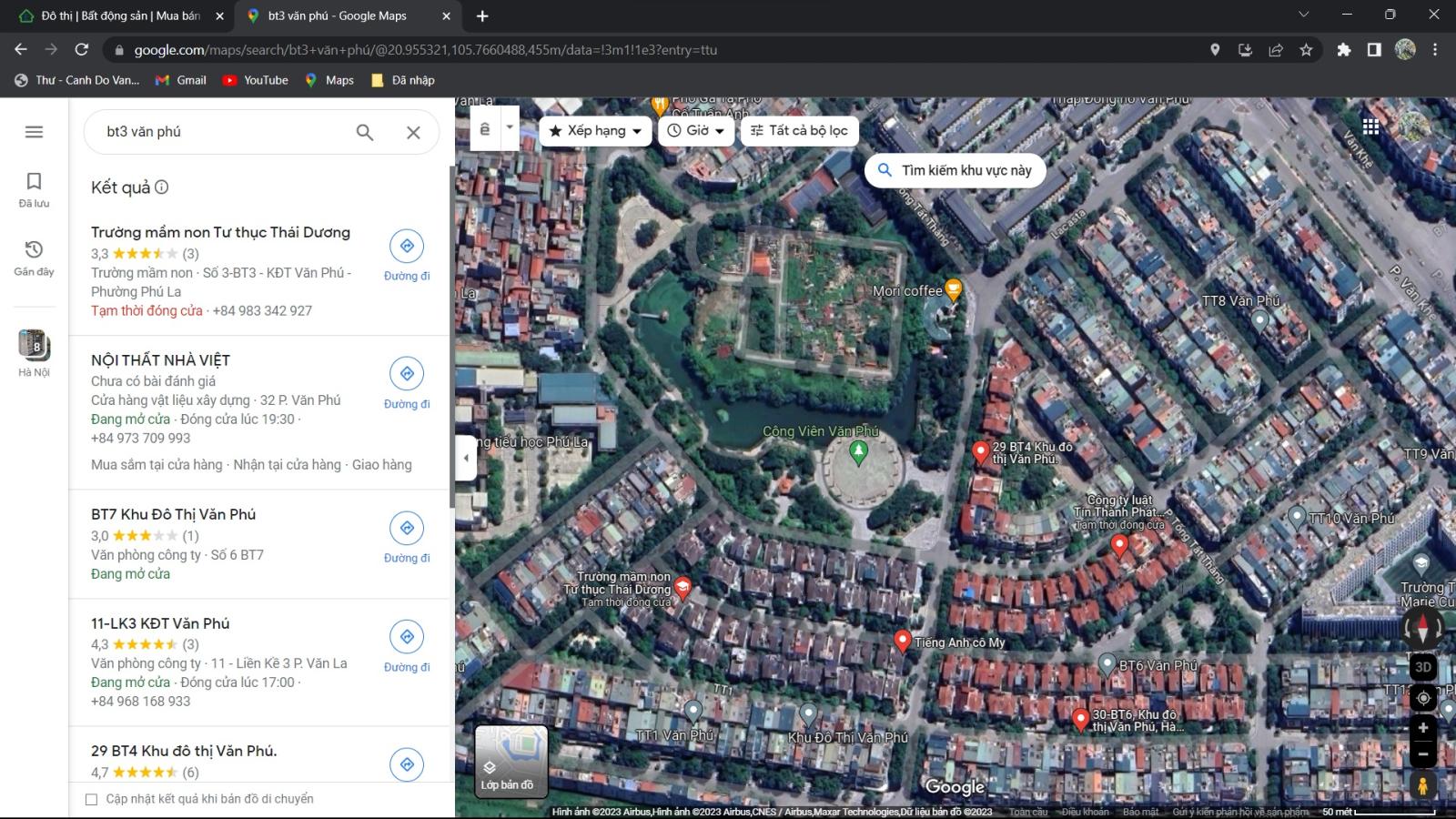1456x819 pixels.
Task: Open the Hà Nội recent thumbnail
Action: click(34, 353)
